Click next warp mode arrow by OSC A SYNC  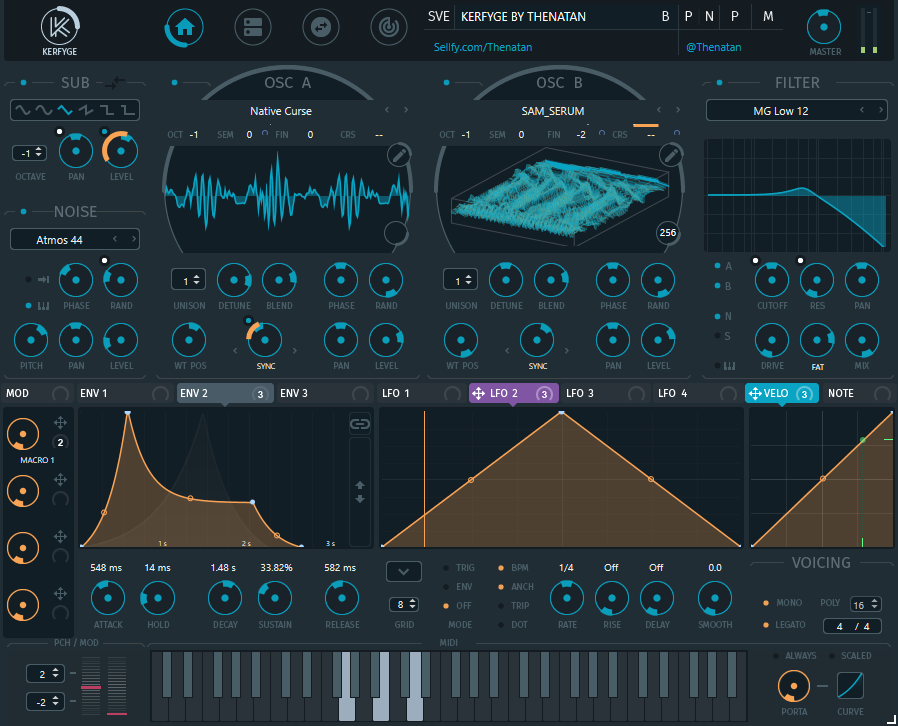(295, 350)
